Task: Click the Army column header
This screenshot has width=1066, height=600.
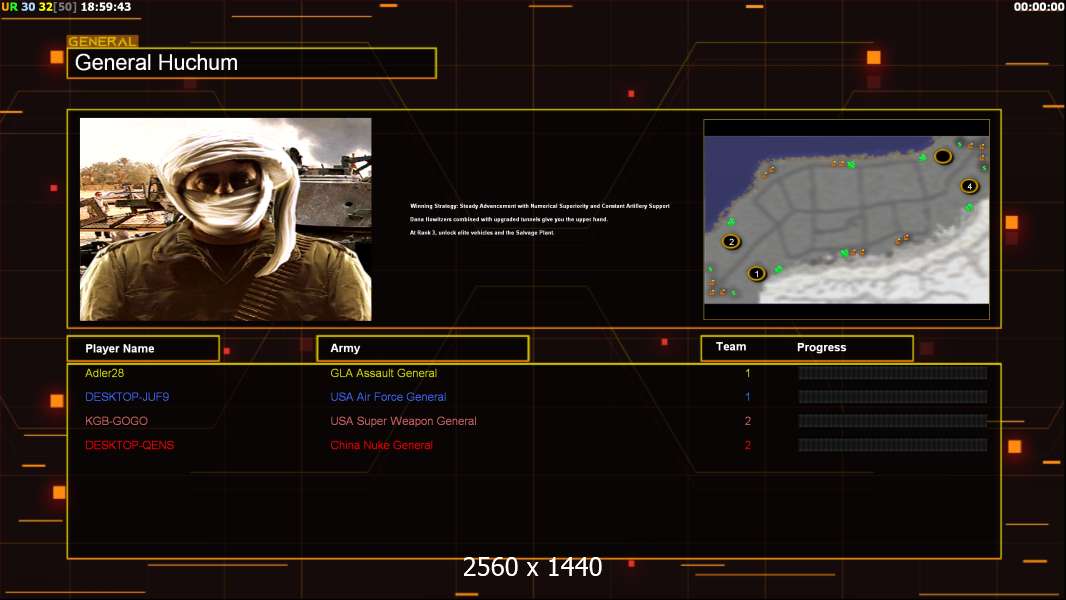Action: (x=423, y=348)
